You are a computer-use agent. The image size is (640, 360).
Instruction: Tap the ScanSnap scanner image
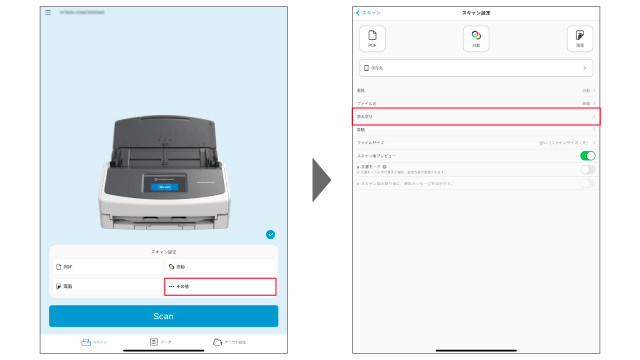tap(164, 173)
